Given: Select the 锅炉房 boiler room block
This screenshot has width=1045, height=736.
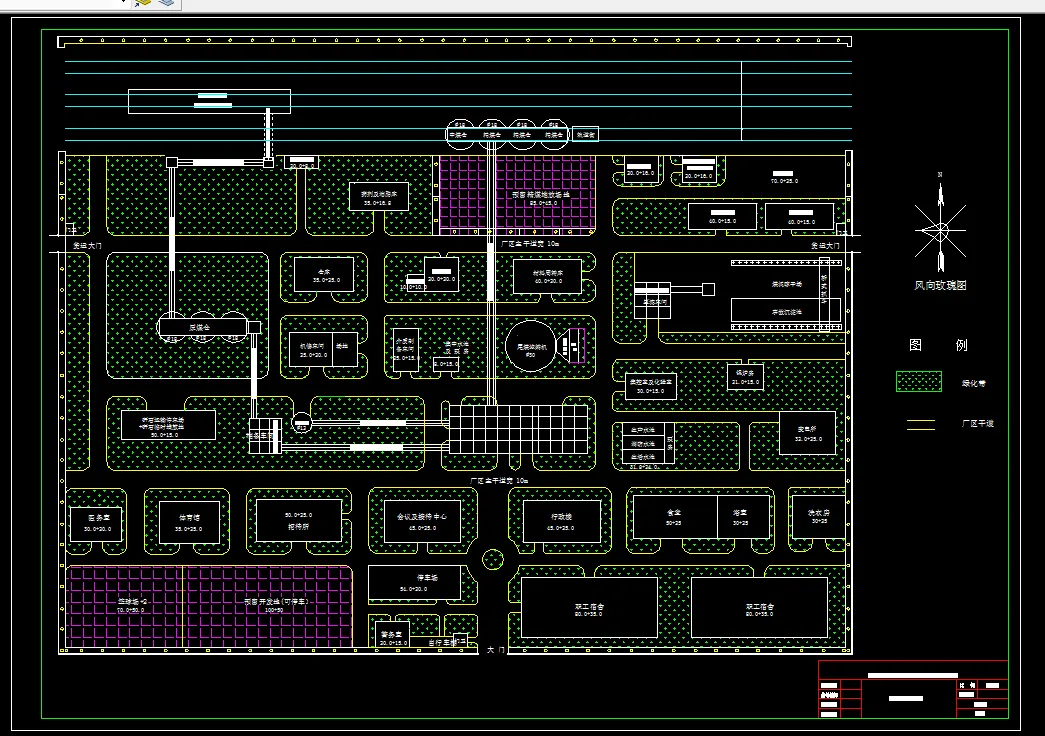Looking at the screenshot, I should click(745, 377).
